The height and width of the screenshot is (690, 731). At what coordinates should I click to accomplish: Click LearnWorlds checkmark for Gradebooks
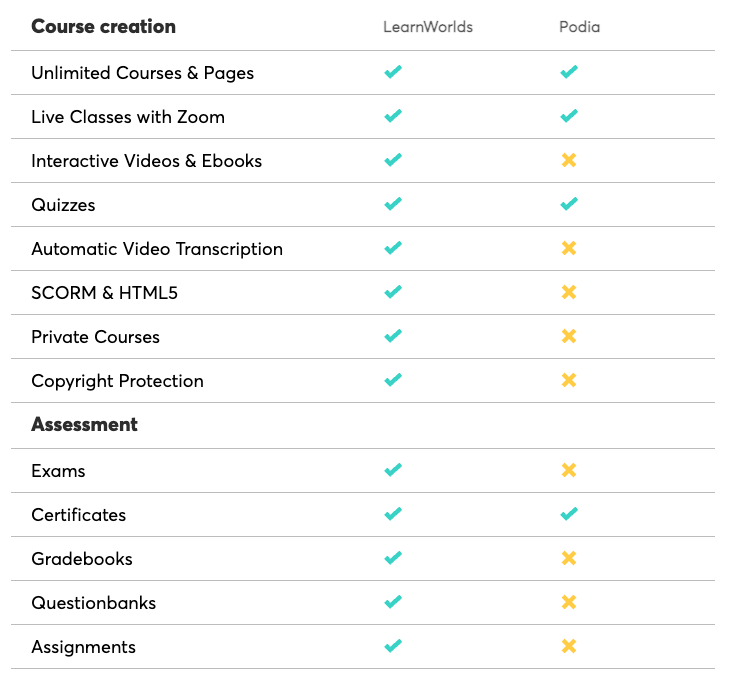[x=393, y=558]
